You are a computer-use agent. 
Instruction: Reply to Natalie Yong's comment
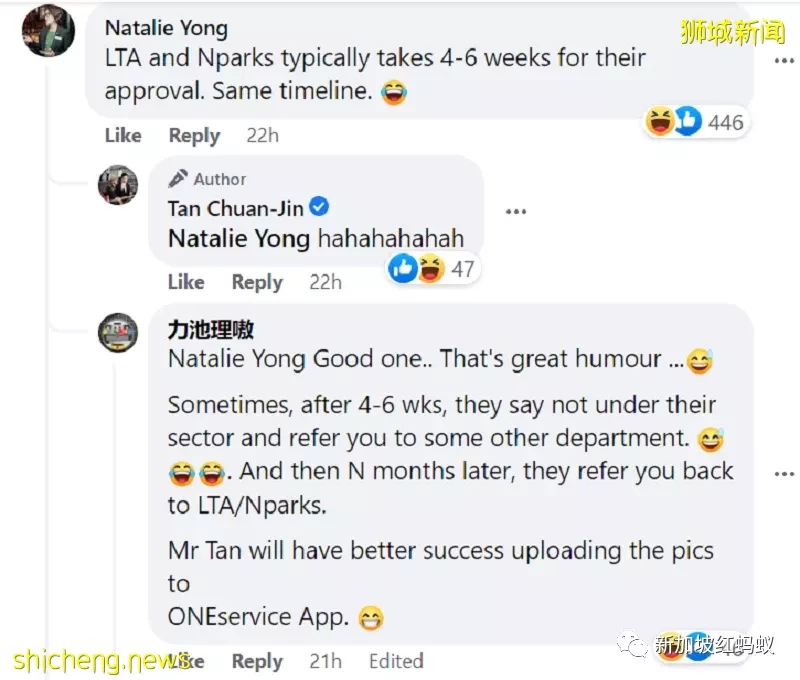(x=194, y=136)
